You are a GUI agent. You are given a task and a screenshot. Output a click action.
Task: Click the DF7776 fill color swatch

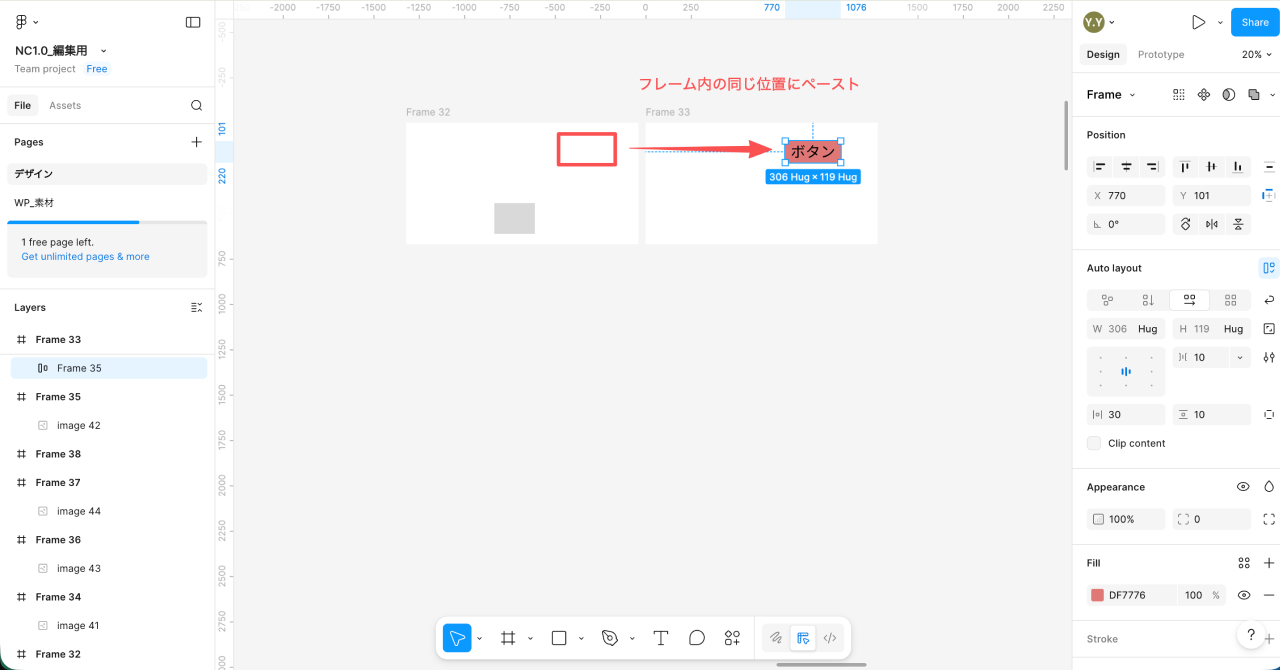coord(1097,595)
